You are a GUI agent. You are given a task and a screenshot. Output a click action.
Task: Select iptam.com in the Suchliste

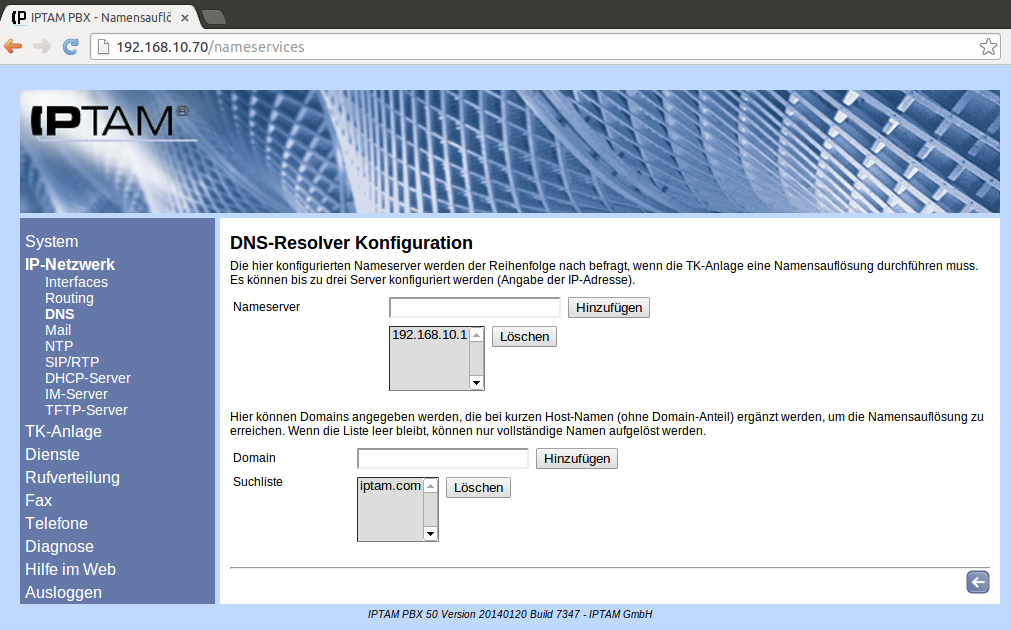pos(390,486)
